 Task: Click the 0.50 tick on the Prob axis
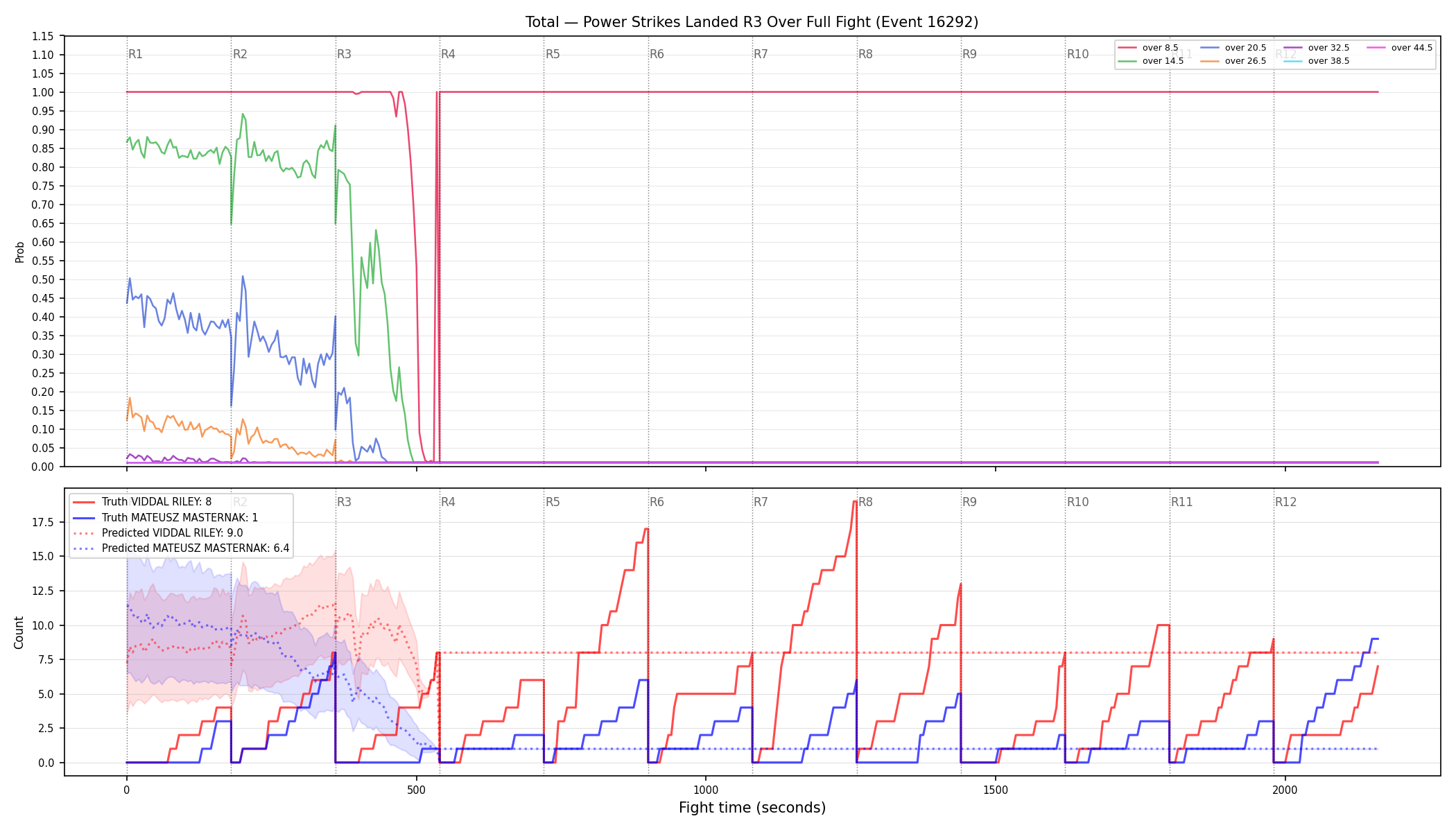(x=43, y=279)
